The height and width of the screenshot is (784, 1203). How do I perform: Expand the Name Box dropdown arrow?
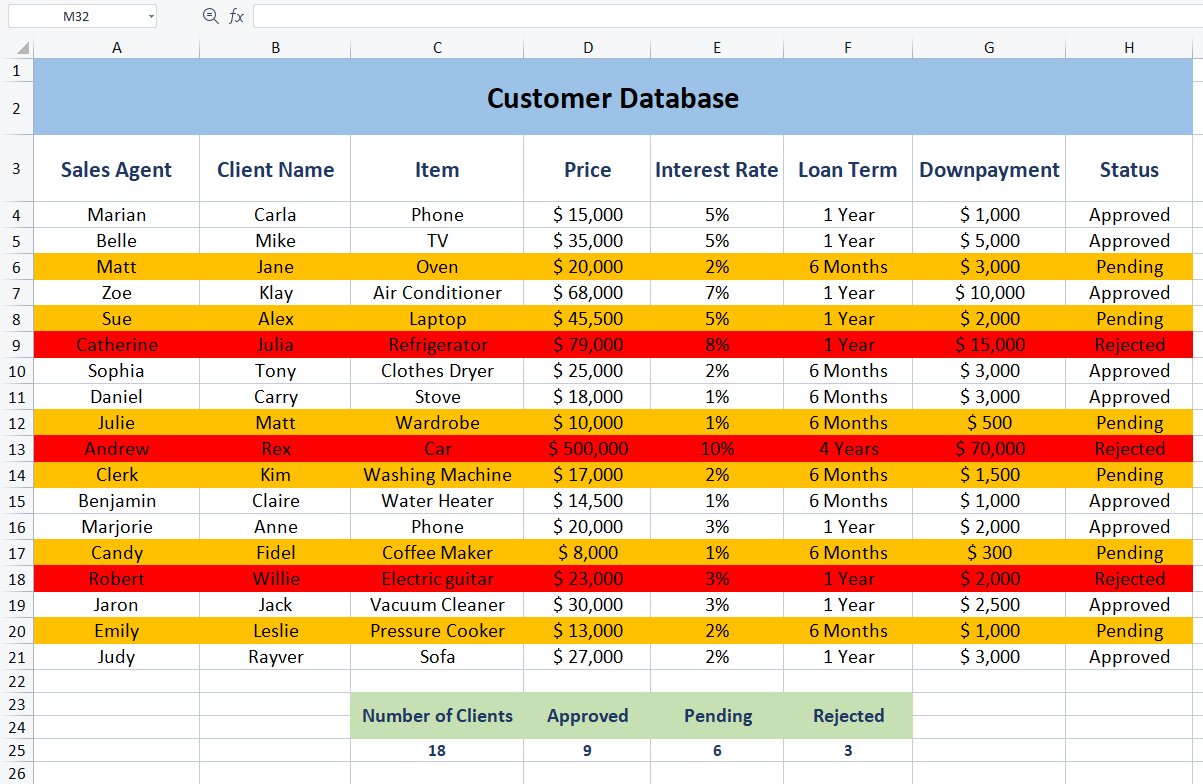click(151, 16)
